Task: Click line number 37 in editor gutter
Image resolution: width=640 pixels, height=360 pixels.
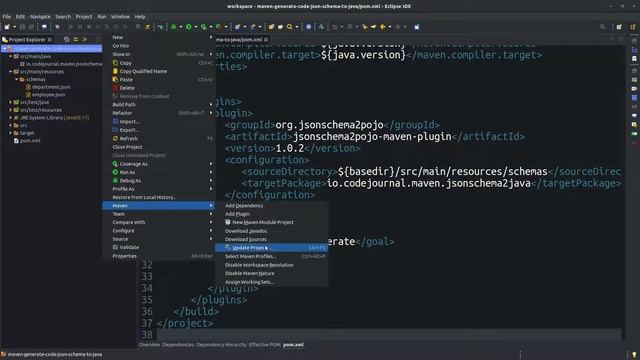Action: click(147, 323)
